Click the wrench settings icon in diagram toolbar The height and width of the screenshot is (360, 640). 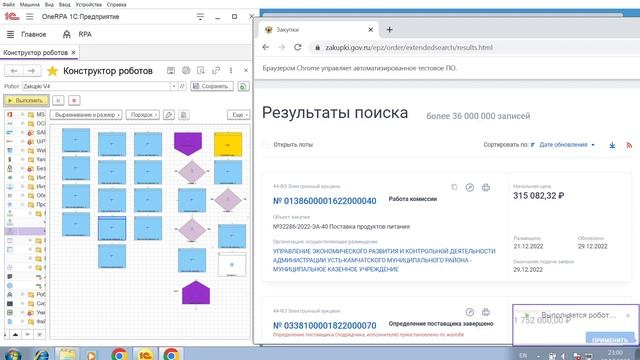coord(169,115)
